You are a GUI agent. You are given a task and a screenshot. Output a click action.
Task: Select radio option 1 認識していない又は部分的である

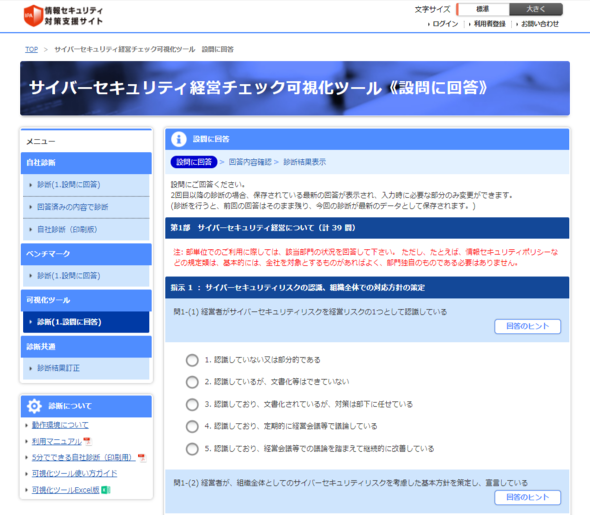tap(192, 360)
